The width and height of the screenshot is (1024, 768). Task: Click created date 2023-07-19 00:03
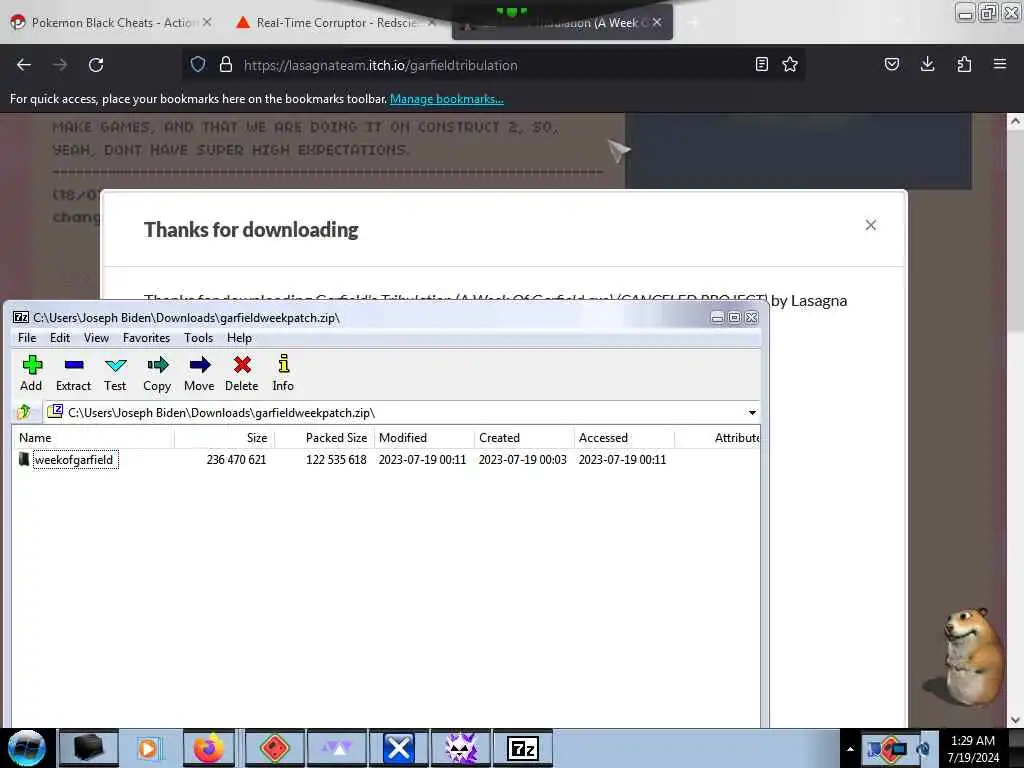(x=522, y=460)
